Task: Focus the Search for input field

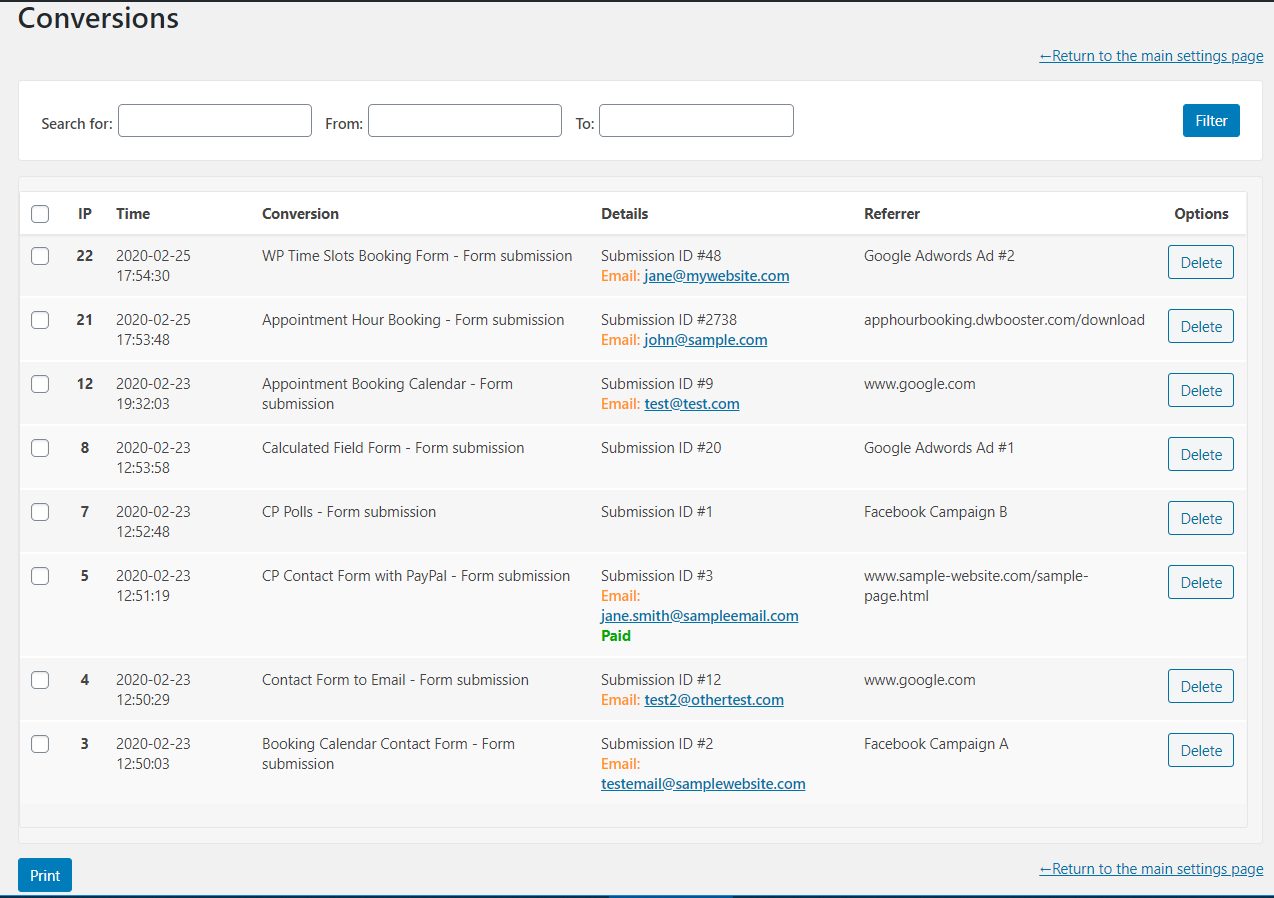Action: (x=215, y=120)
